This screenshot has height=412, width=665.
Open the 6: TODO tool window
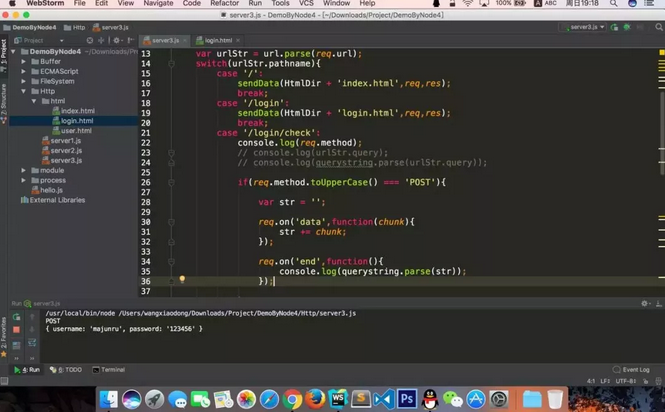pos(66,370)
